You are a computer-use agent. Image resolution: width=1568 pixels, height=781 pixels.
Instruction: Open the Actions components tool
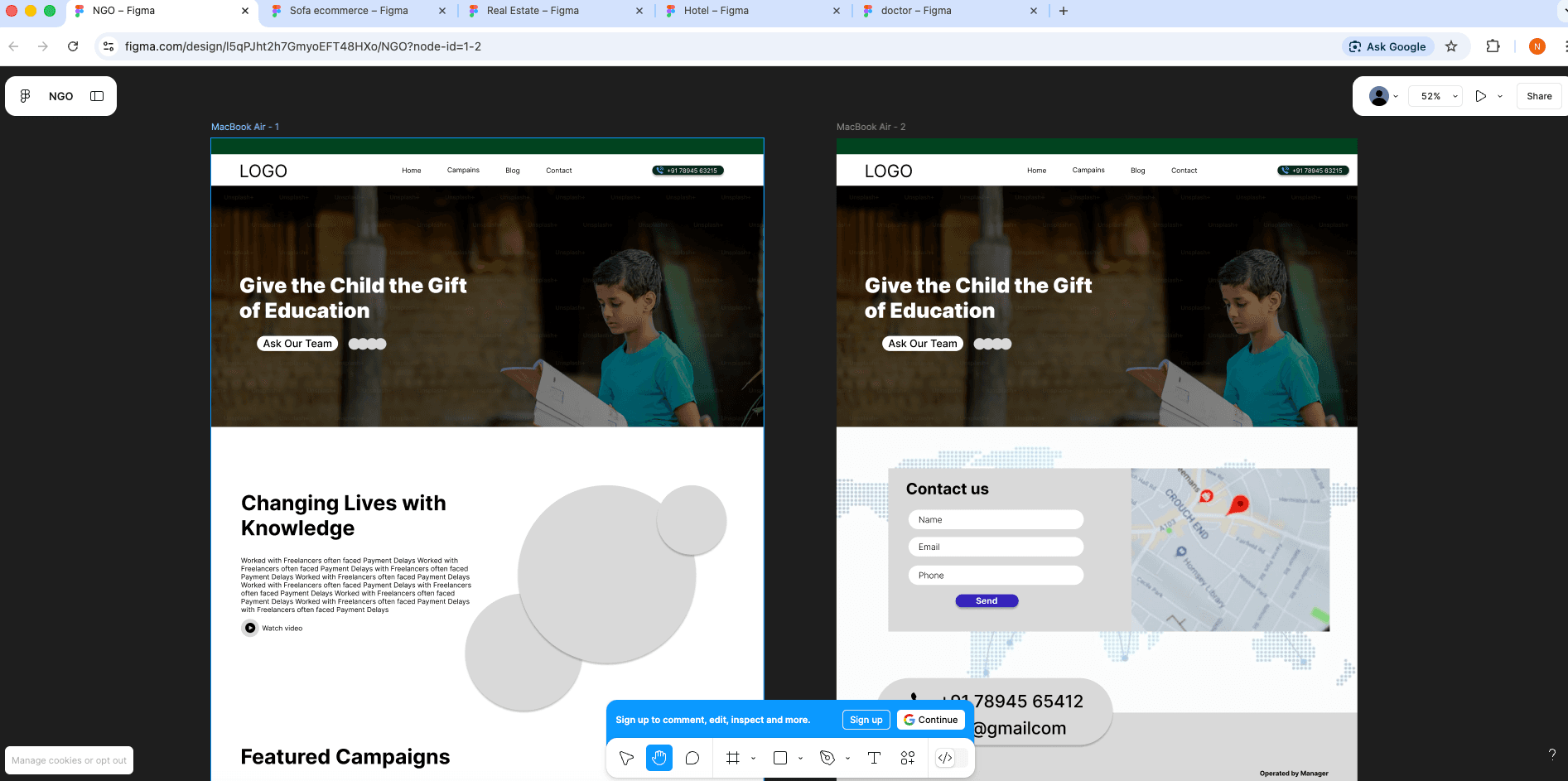click(908, 758)
